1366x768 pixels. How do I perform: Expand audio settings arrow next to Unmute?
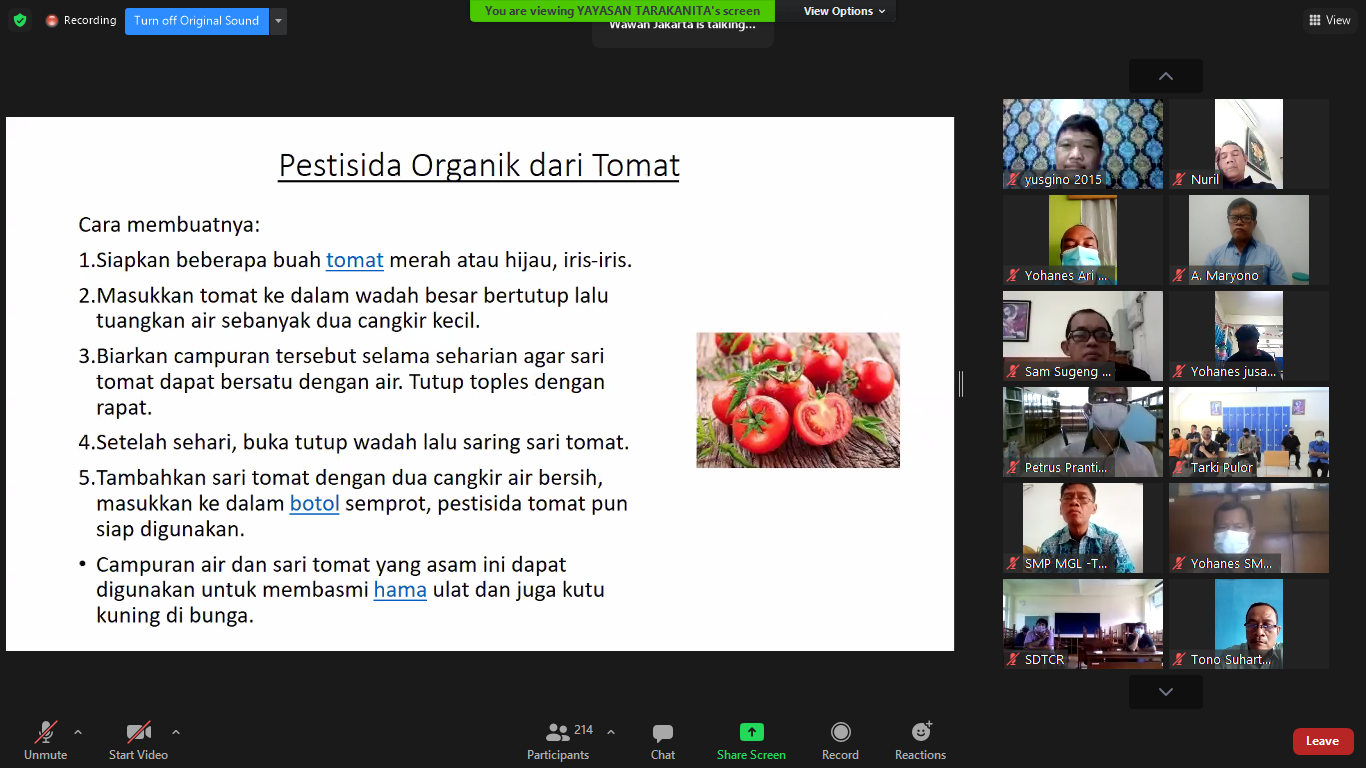pyautogui.click(x=78, y=731)
